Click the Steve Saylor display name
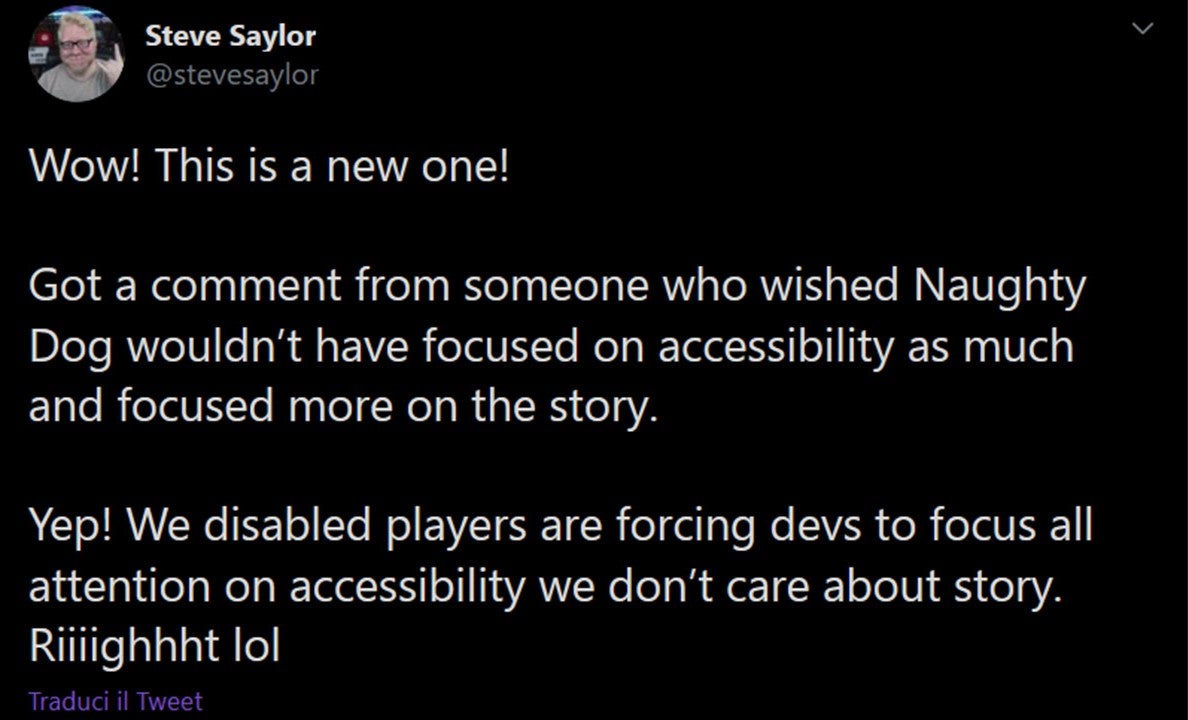1188x720 pixels. 230,36
